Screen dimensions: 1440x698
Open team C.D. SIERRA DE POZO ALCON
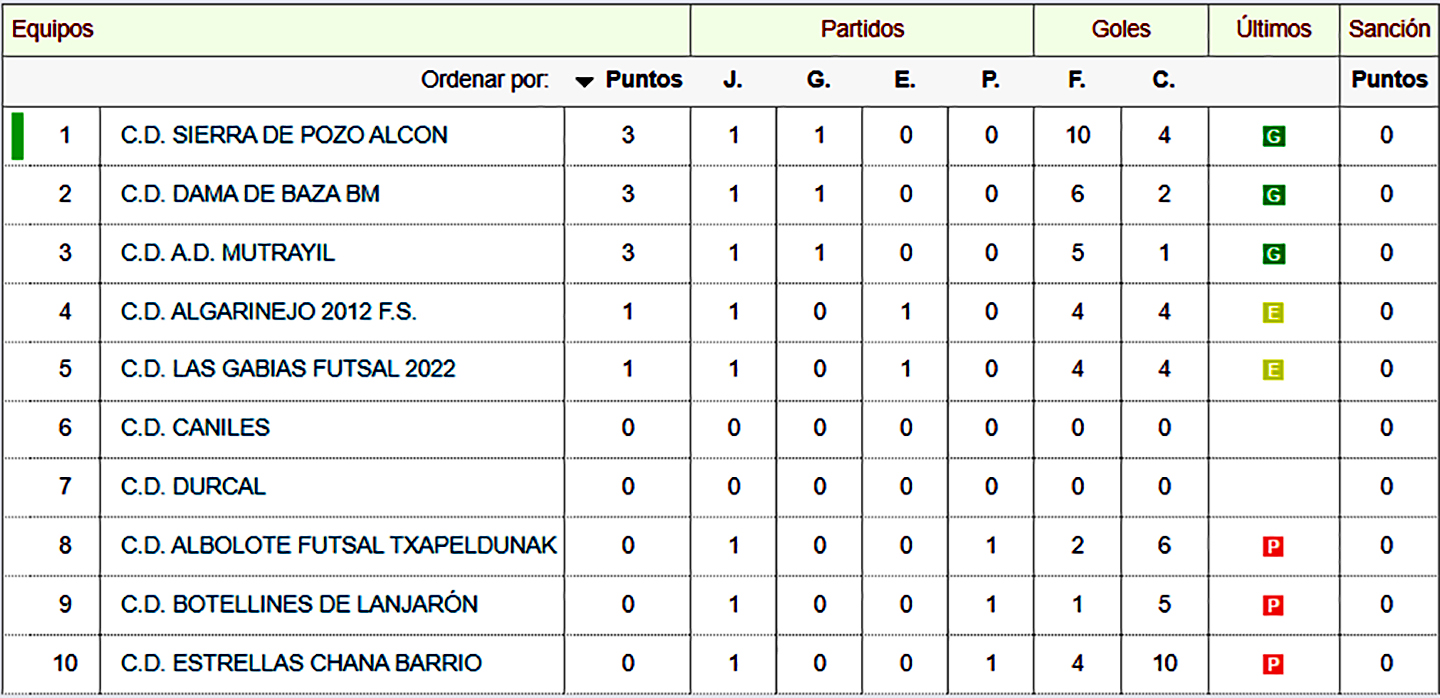284,135
